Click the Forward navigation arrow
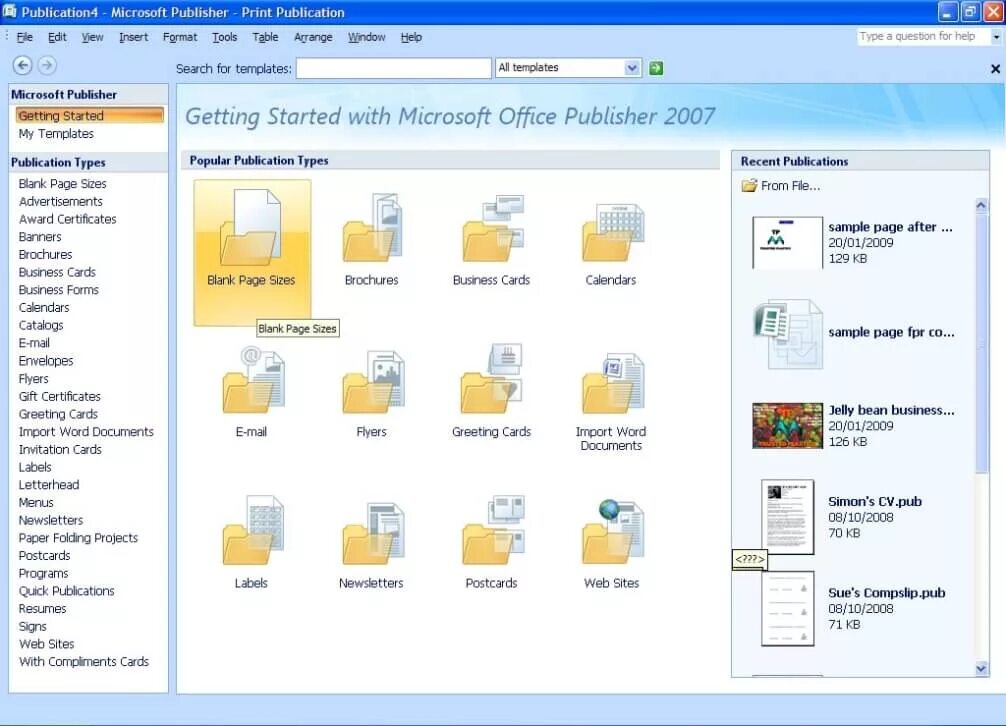The width and height of the screenshot is (1006, 726). click(x=47, y=65)
